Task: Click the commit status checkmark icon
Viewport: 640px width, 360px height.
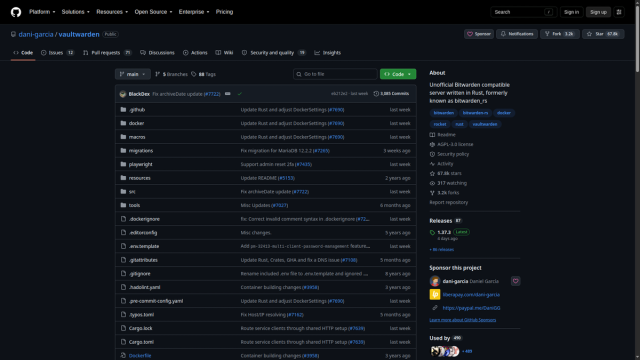Action: [x=240, y=94]
